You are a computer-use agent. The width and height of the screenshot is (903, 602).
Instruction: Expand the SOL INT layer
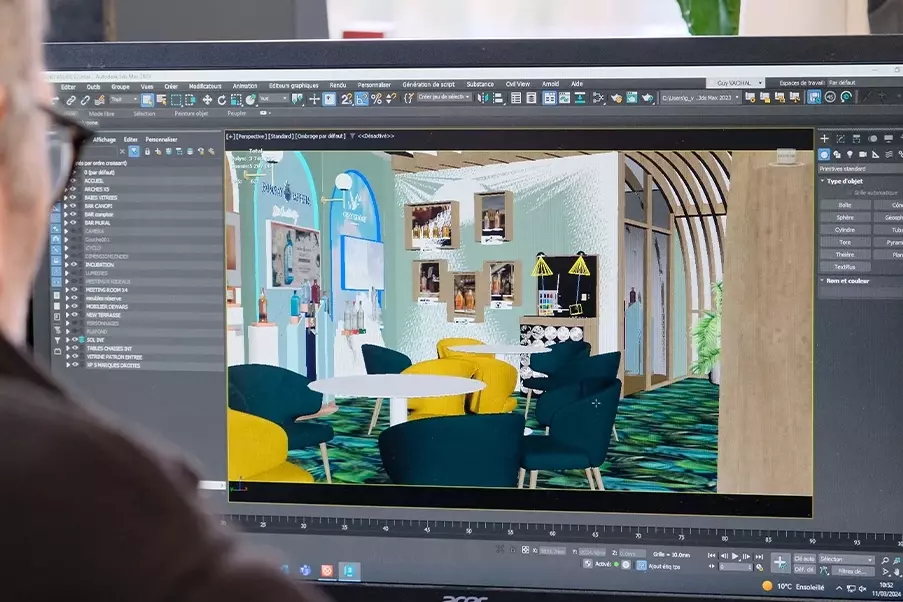(66, 340)
